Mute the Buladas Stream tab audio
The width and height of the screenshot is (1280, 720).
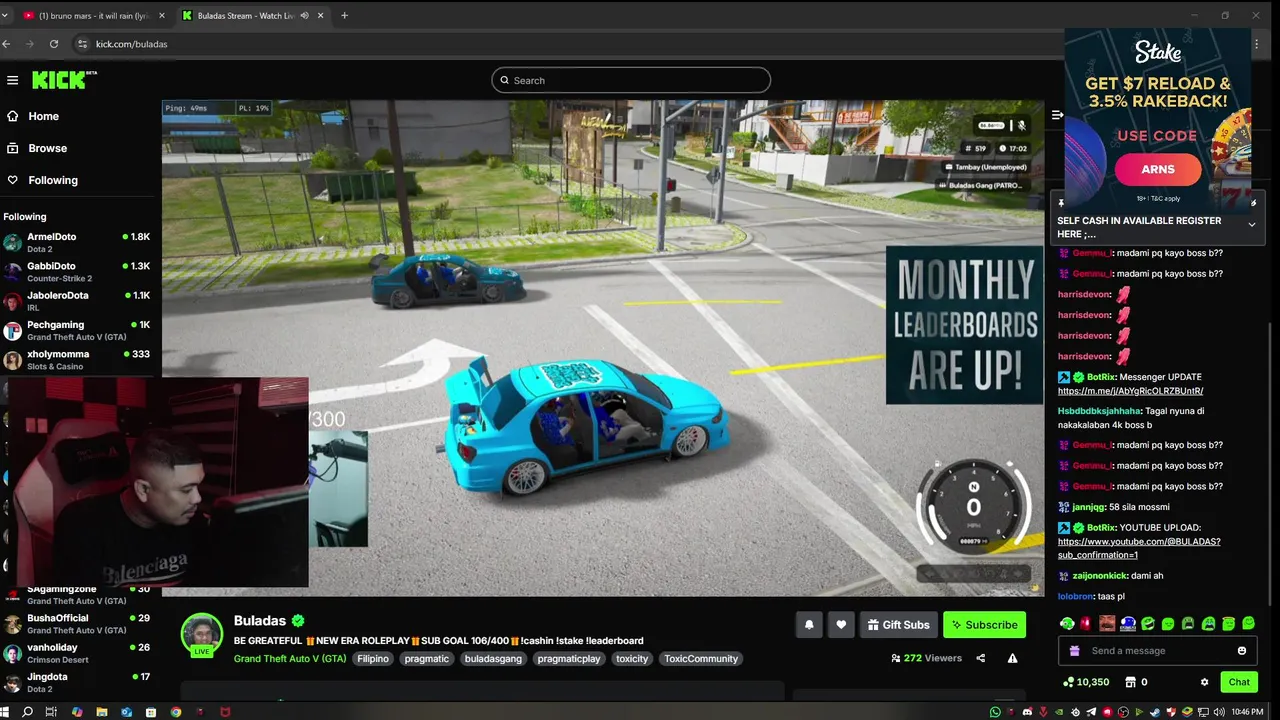(303, 16)
